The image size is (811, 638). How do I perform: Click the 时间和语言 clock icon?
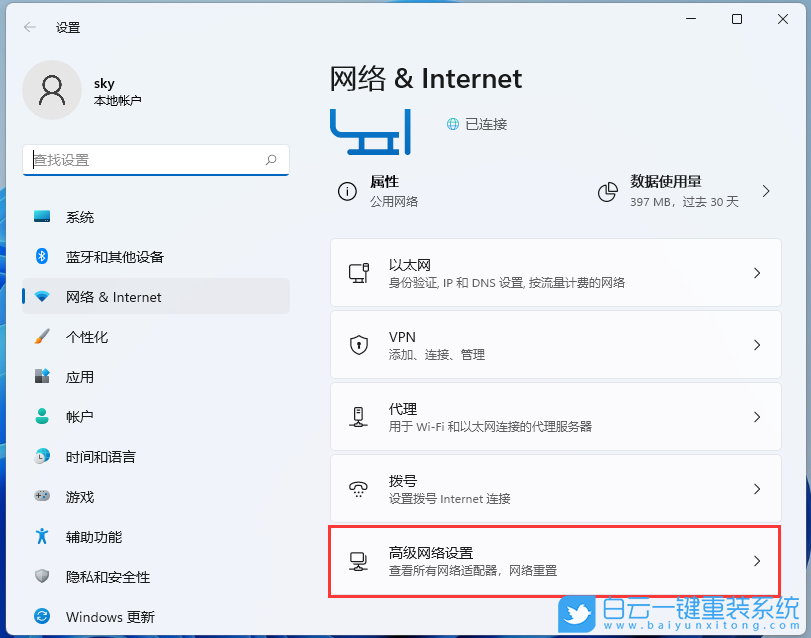[42, 457]
